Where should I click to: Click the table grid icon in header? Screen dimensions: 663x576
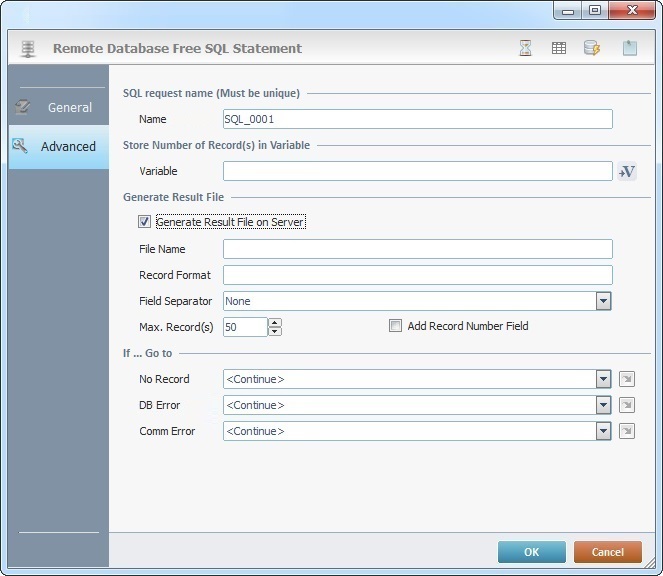[559, 48]
